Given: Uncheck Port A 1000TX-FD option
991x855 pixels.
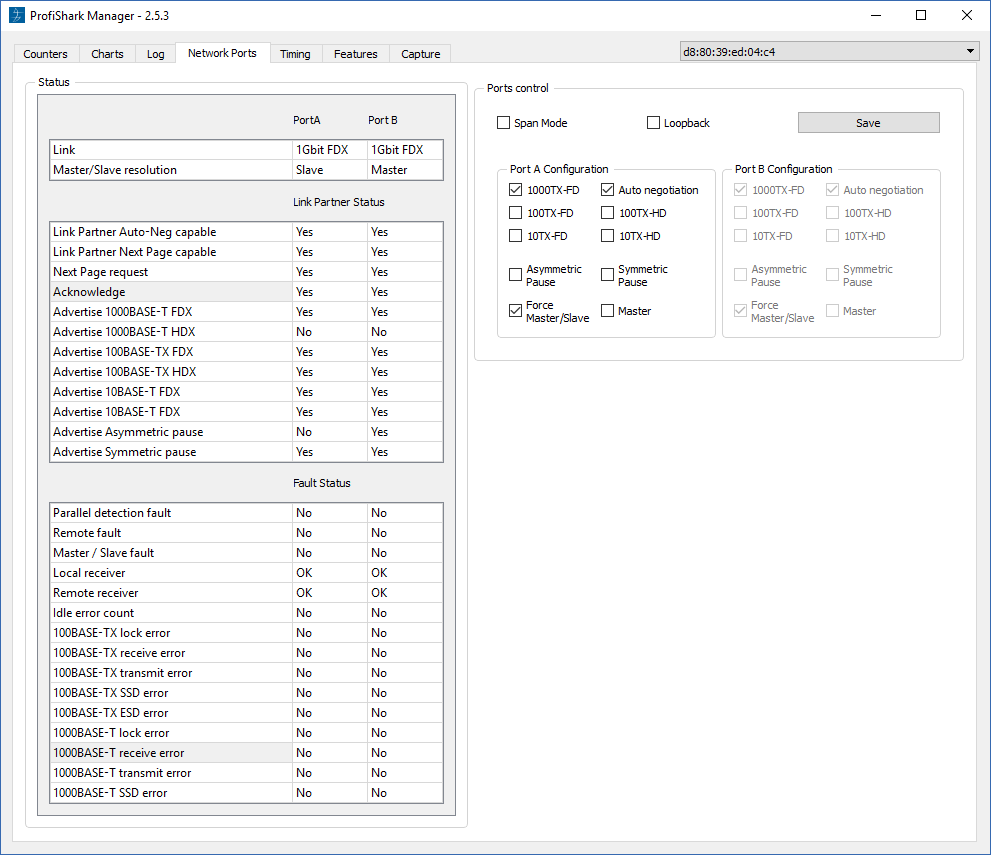Looking at the screenshot, I should click(x=516, y=190).
